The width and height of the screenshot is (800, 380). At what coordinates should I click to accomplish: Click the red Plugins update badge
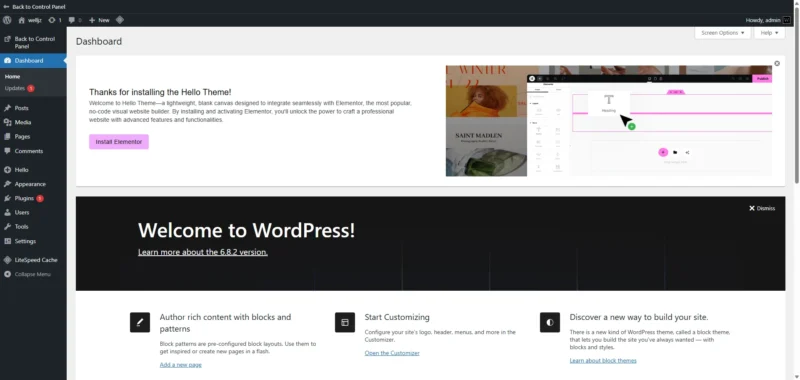click(40, 198)
